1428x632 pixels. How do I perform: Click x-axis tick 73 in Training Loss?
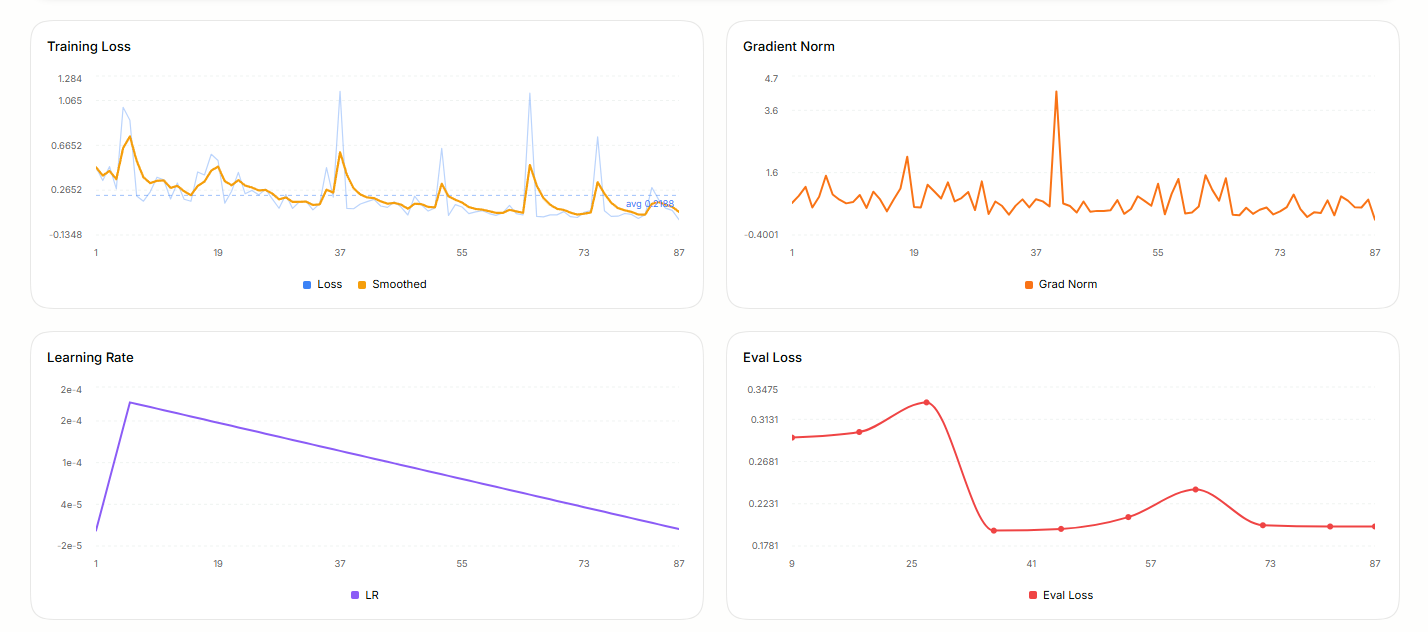(x=584, y=253)
